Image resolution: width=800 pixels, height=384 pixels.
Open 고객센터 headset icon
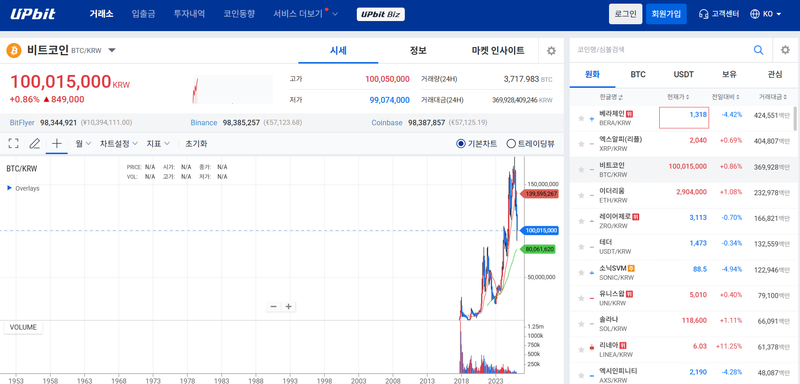coord(704,14)
